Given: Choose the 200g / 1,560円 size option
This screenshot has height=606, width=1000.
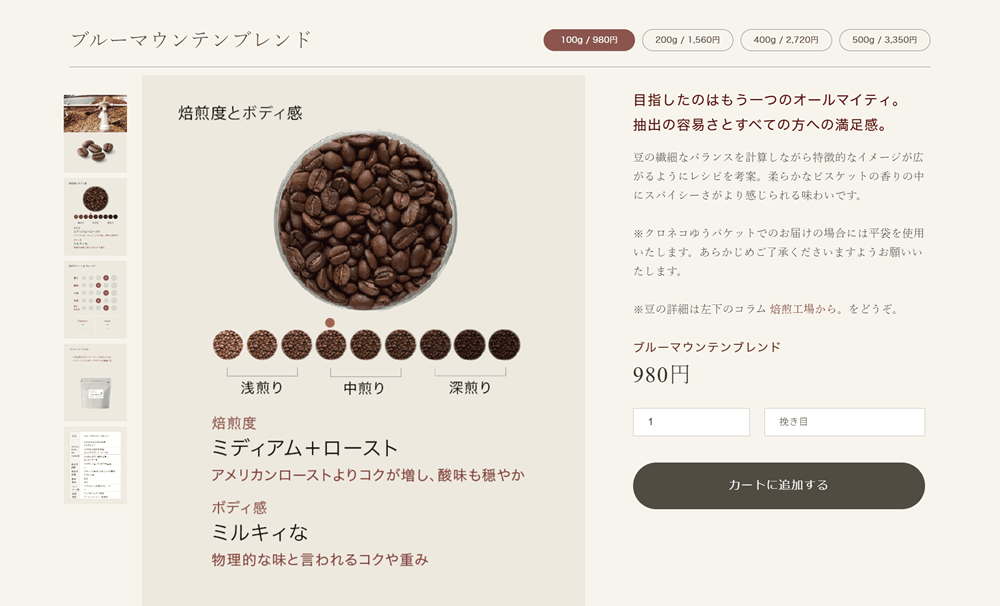Looking at the screenshot, I should 688,40.
